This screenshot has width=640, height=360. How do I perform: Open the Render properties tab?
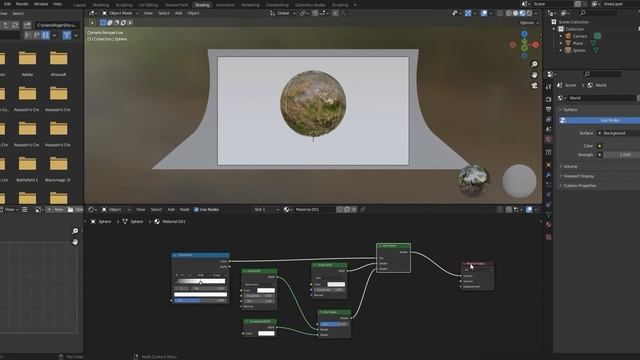click(x=549, y=99)
